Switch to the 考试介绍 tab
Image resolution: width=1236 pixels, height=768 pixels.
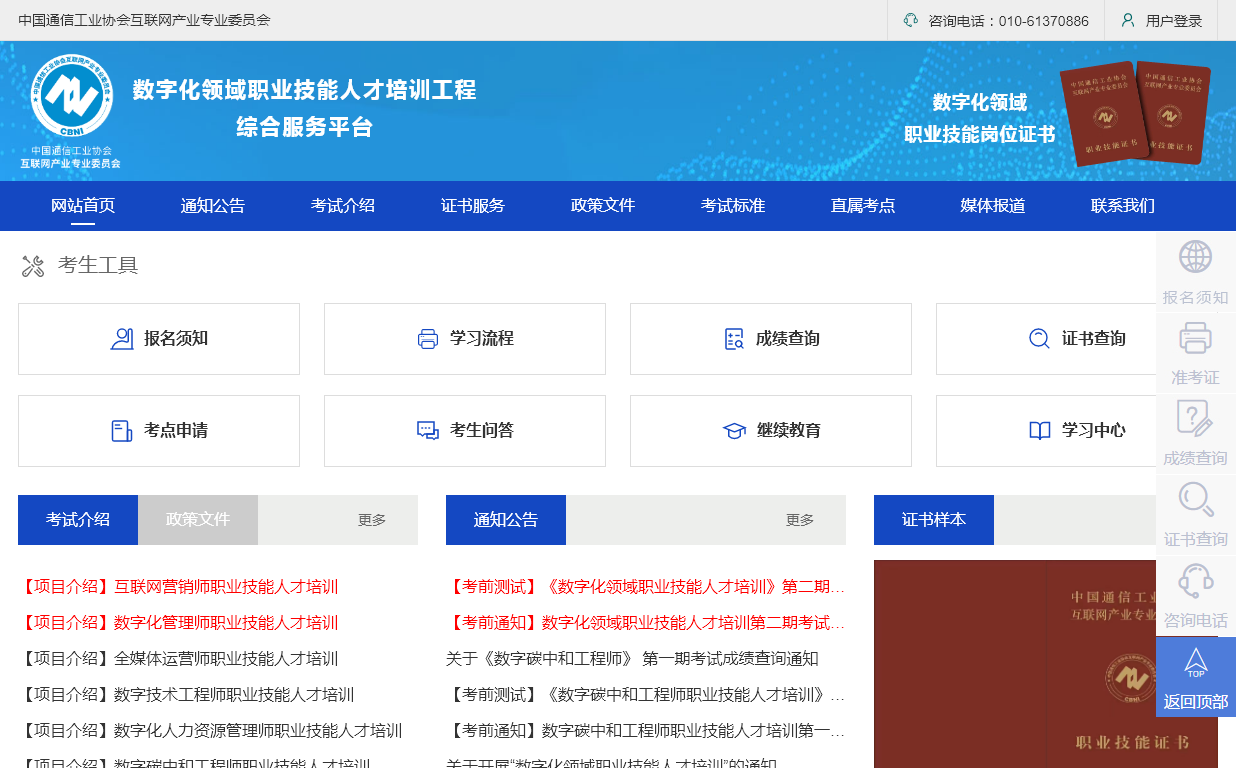coord(78,520)
